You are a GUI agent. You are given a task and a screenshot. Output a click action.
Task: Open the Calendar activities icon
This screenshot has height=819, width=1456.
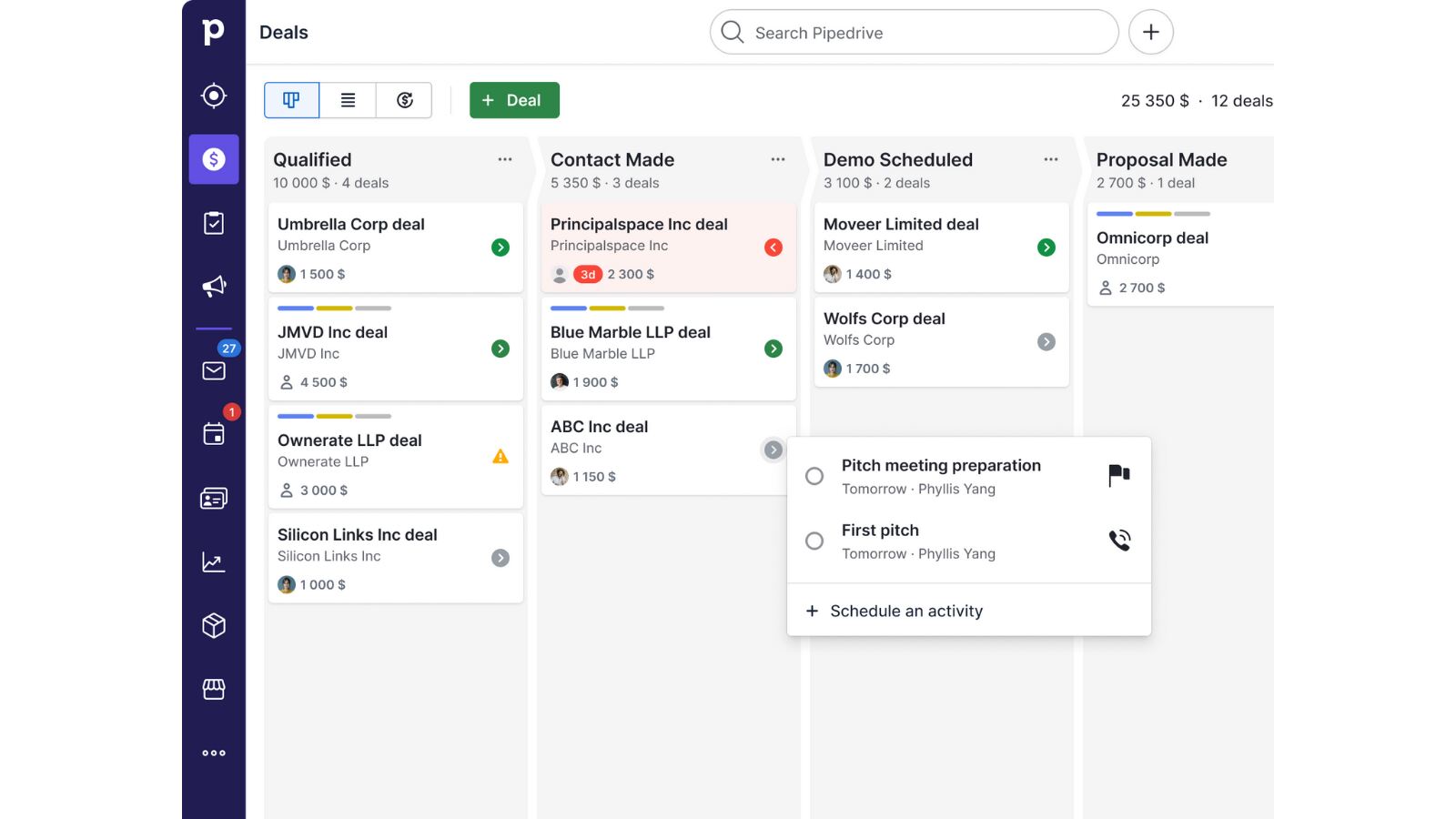pos(214,434)
